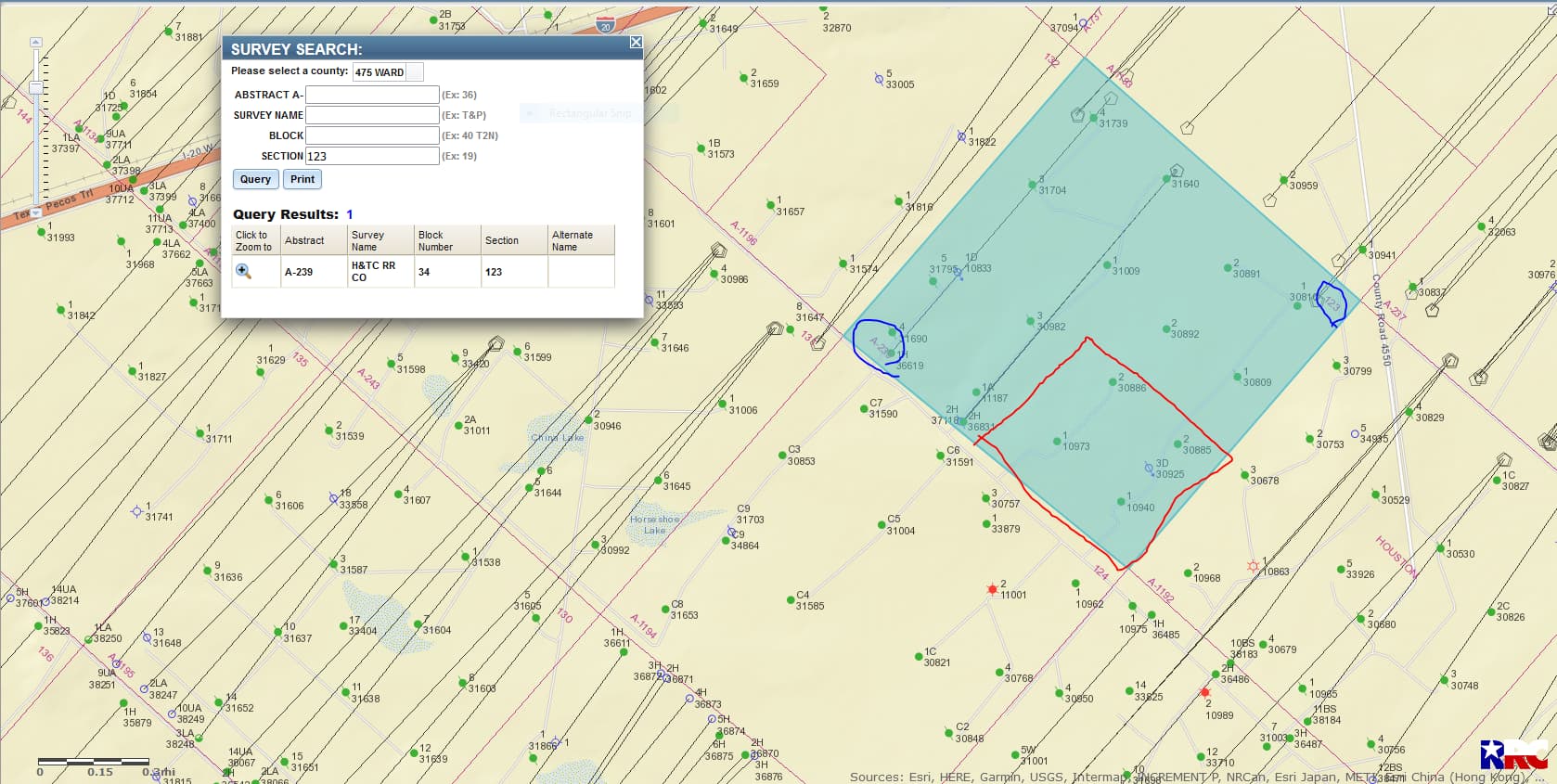Viewport: 1557px width, 784px height.
Task: Select the A-239 abstract cell
Action: [x=314, y=272]
